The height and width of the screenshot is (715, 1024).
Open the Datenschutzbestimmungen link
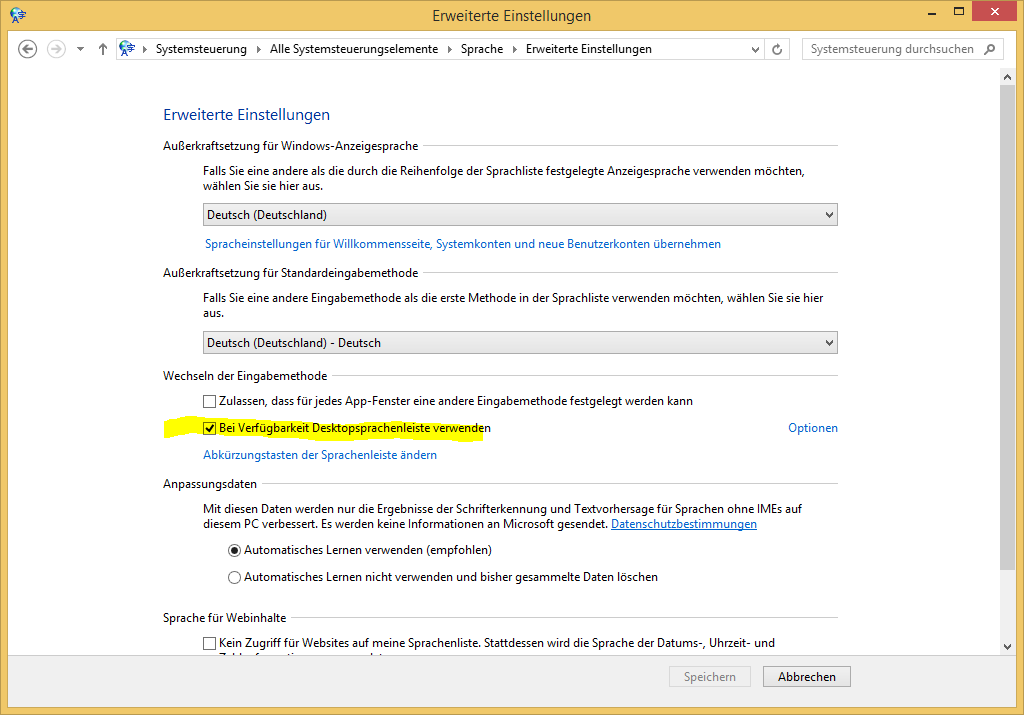tap(684, 524)
